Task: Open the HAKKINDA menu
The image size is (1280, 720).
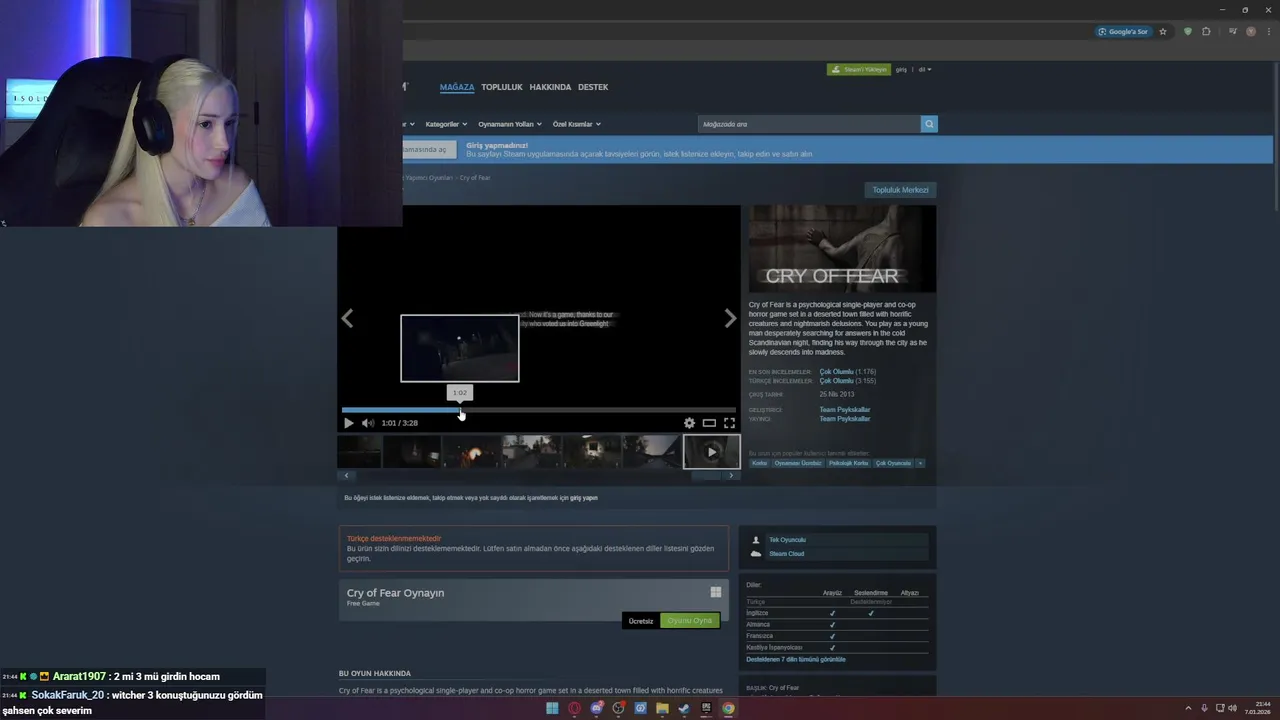Action: point(550,87)
